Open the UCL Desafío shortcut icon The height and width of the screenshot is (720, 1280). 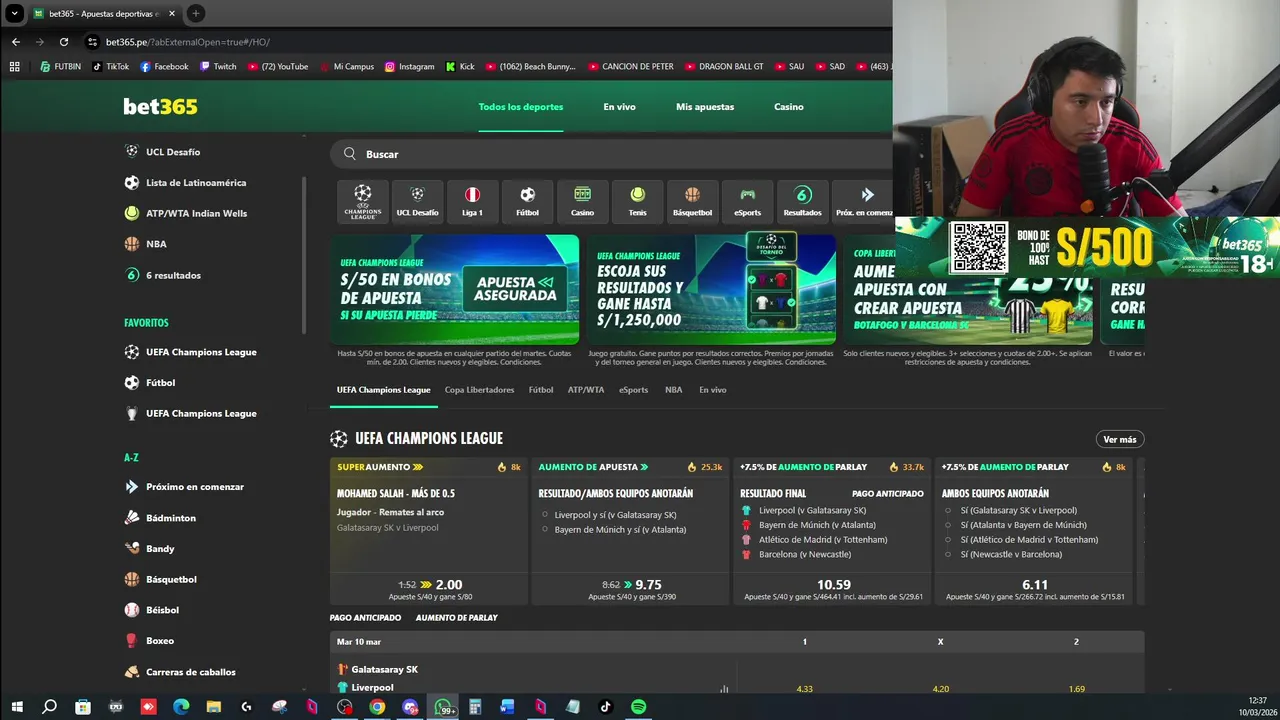point(417,202)
